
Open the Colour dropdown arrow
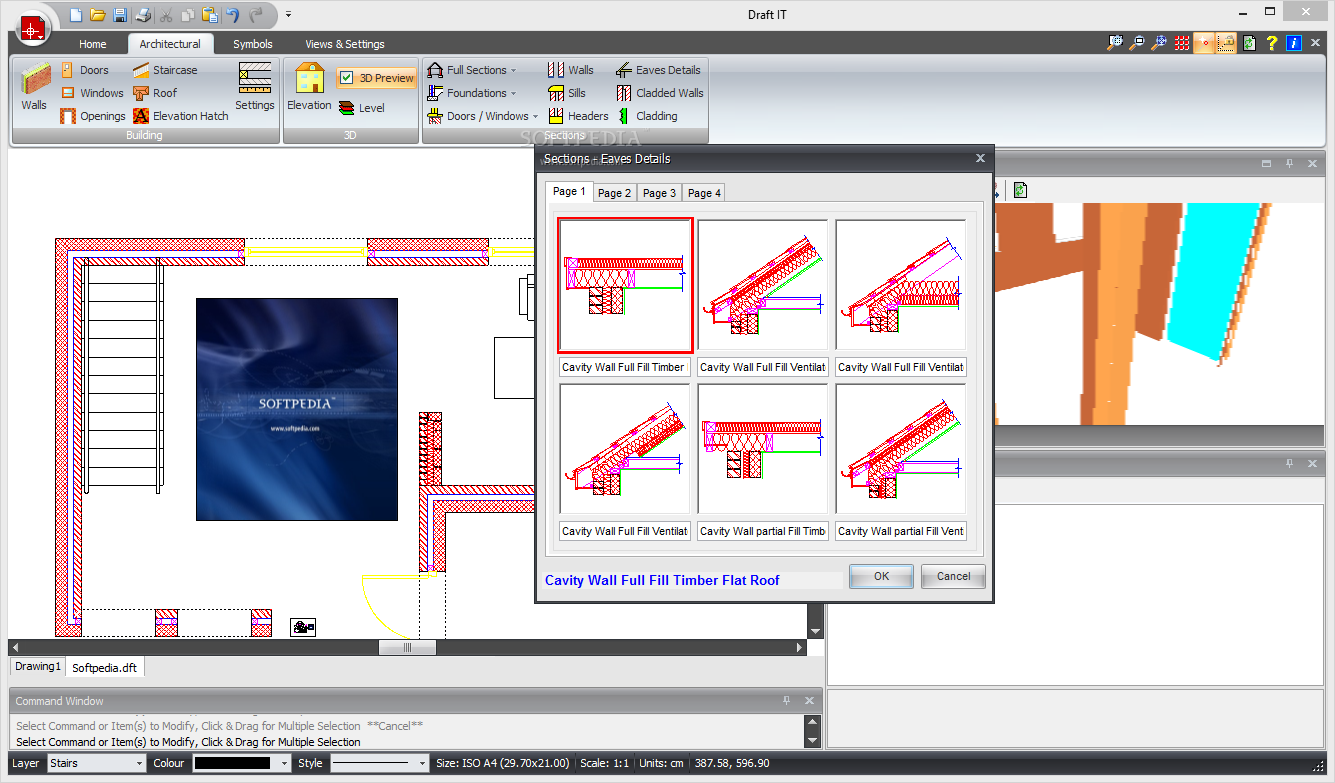[285, 763]
